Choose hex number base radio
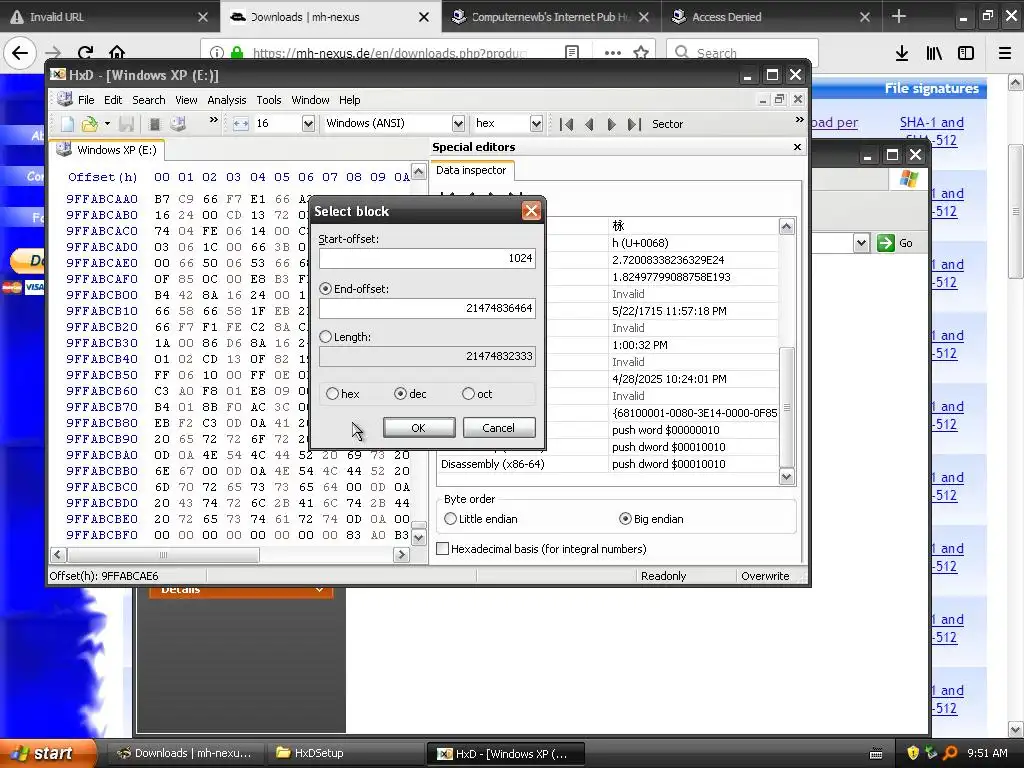1024x768 pixels. click(x=332, y=394)
